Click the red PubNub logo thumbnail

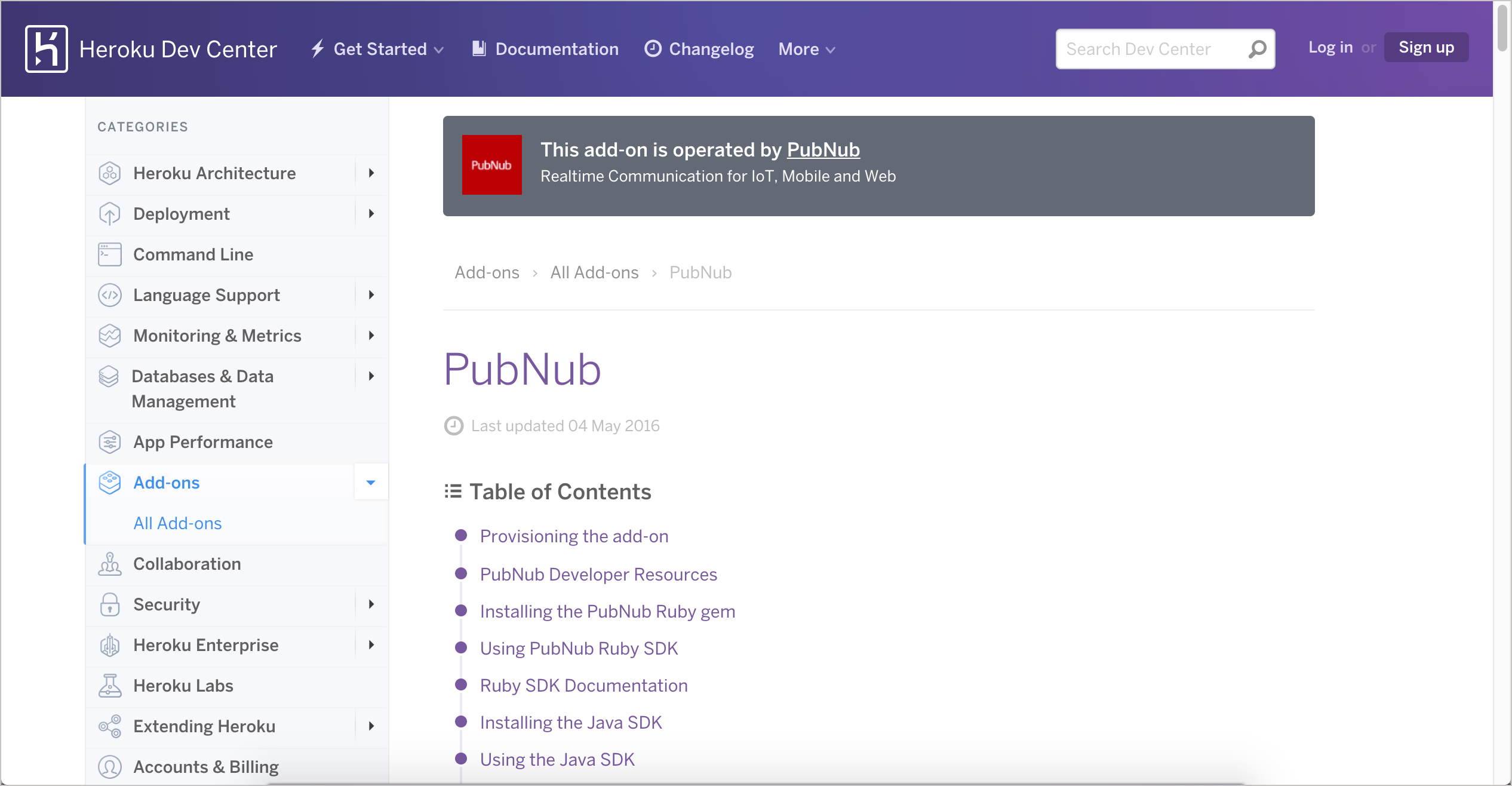click(x=492, y=165)
